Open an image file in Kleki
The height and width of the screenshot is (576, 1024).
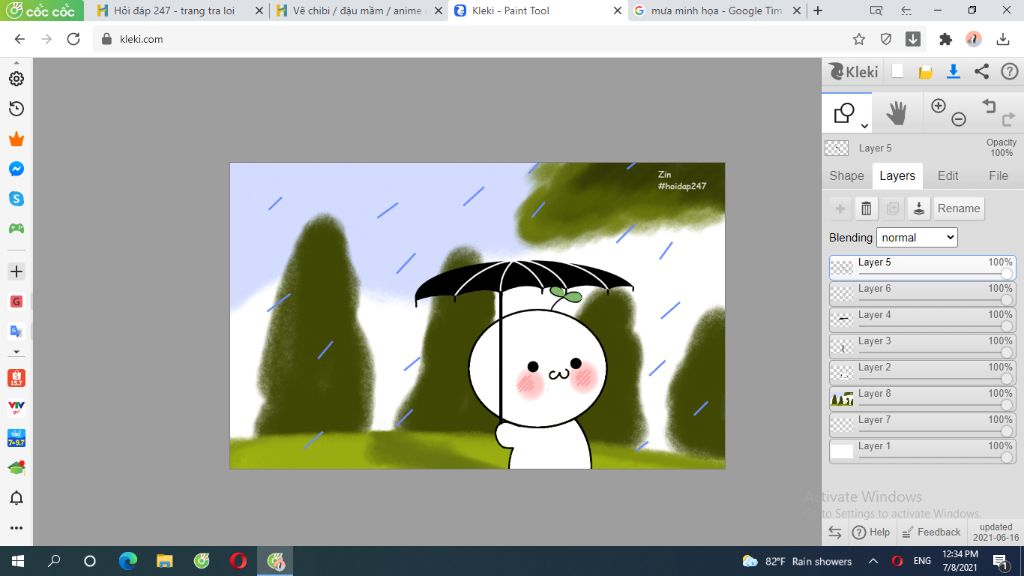point(925,72)
